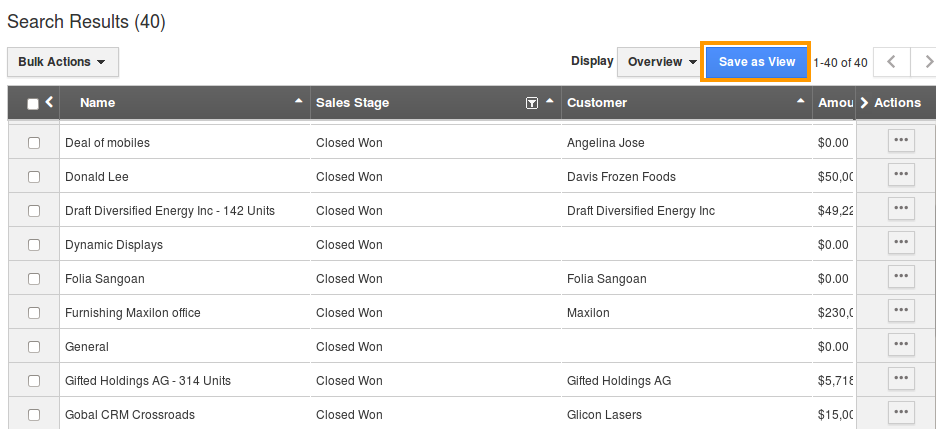Collapse columns using left chevron in header
The height and width of the screenshot is (429, 936).
(x=50, y=102)
